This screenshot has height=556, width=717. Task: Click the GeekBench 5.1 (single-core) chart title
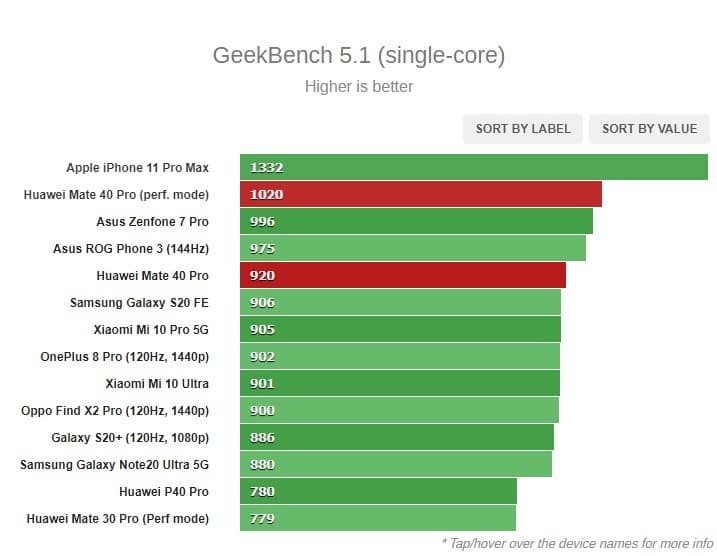(x=358, y=55)
